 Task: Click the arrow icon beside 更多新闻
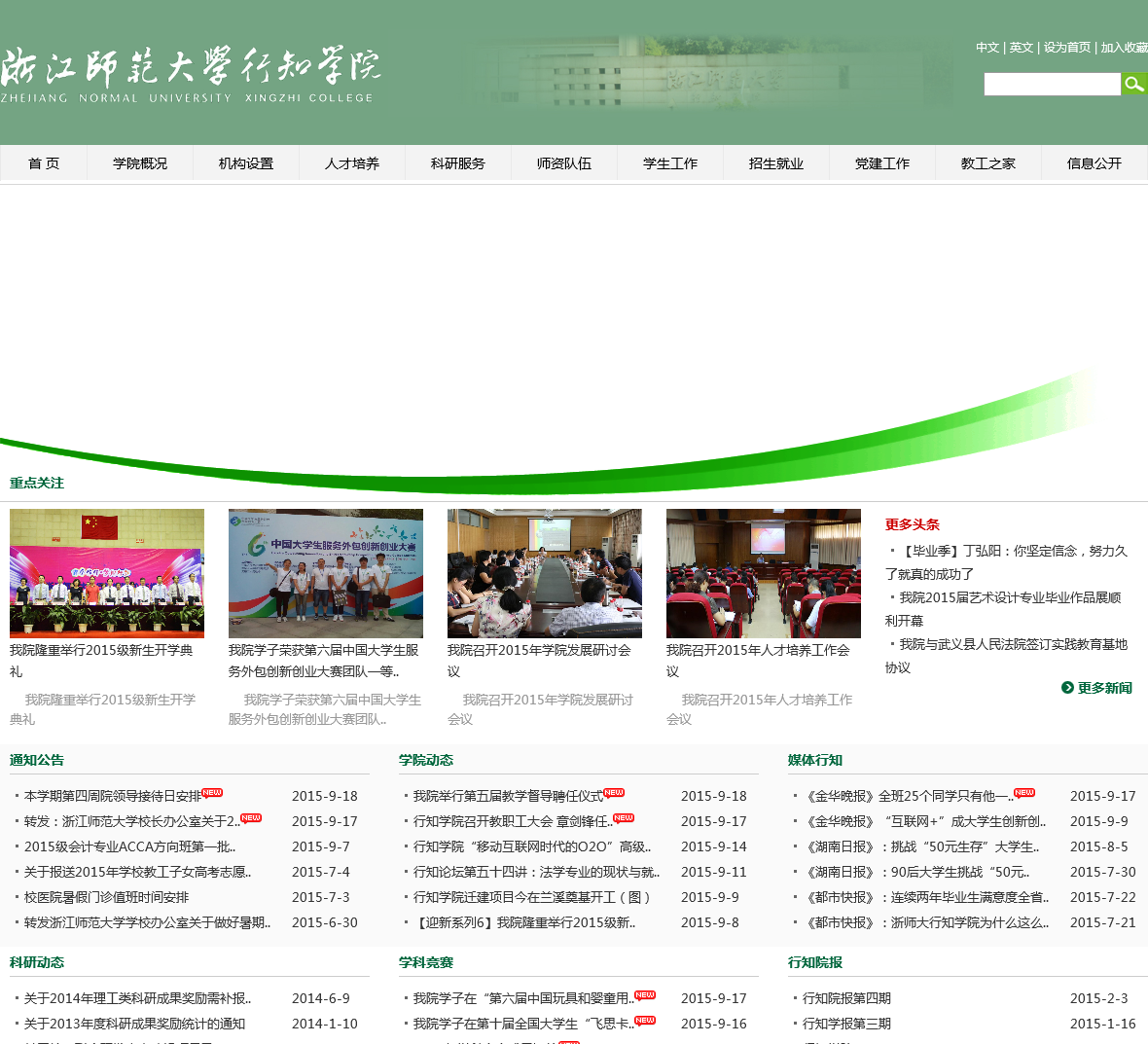pos(1067,688)
